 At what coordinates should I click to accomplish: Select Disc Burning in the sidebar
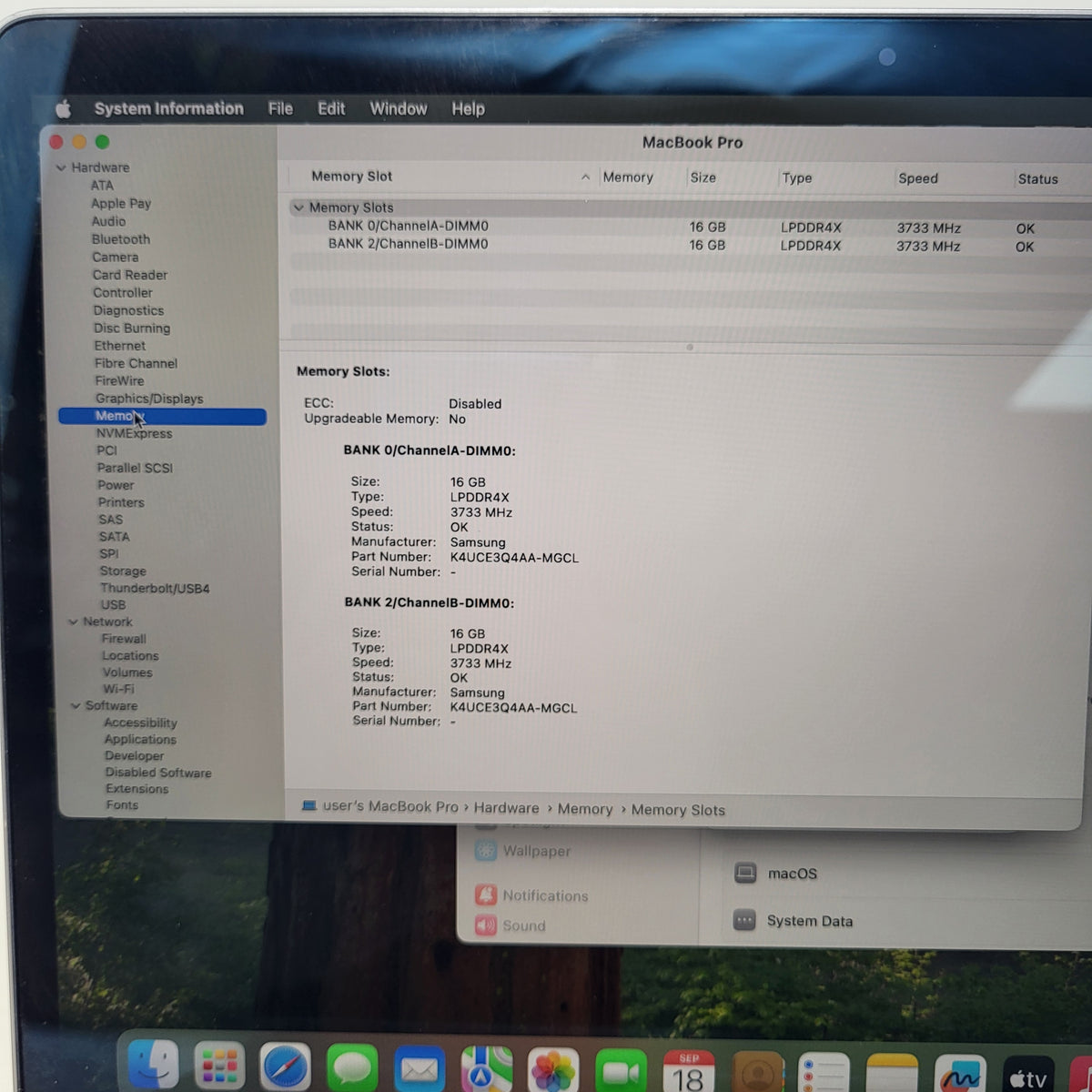coord(132,329)
